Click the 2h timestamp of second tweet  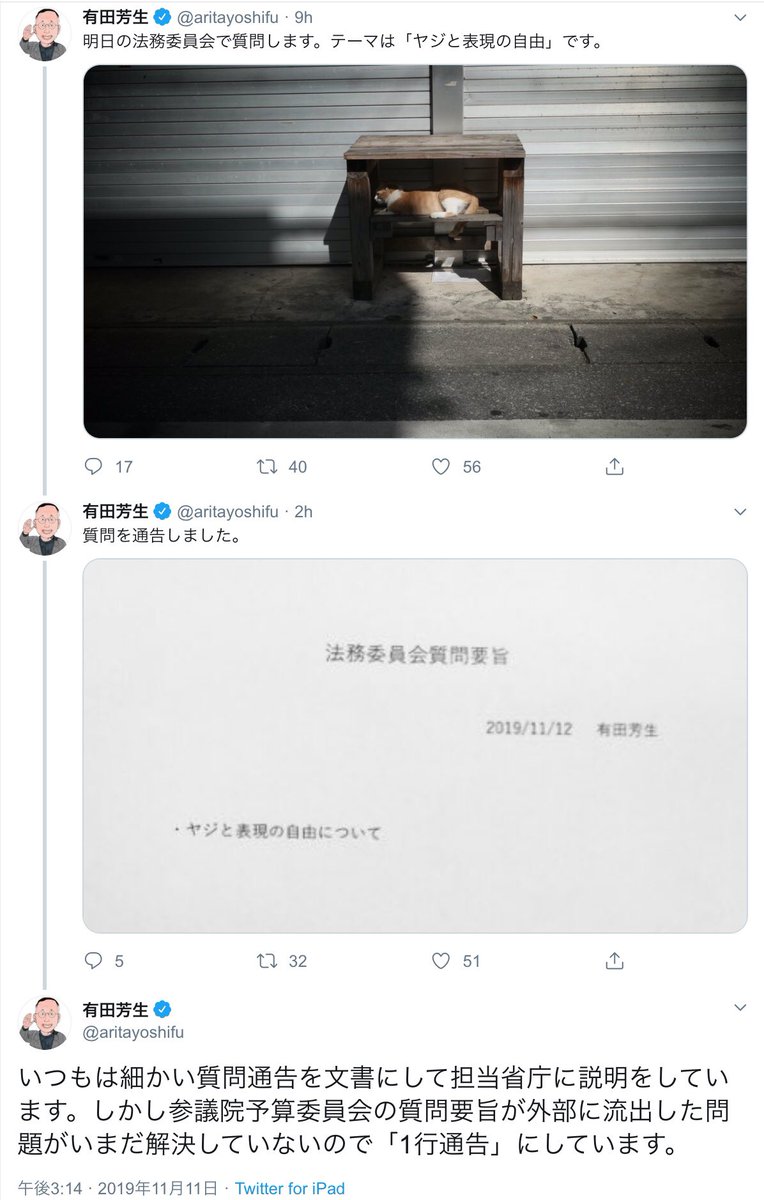[x=303, y=512]
